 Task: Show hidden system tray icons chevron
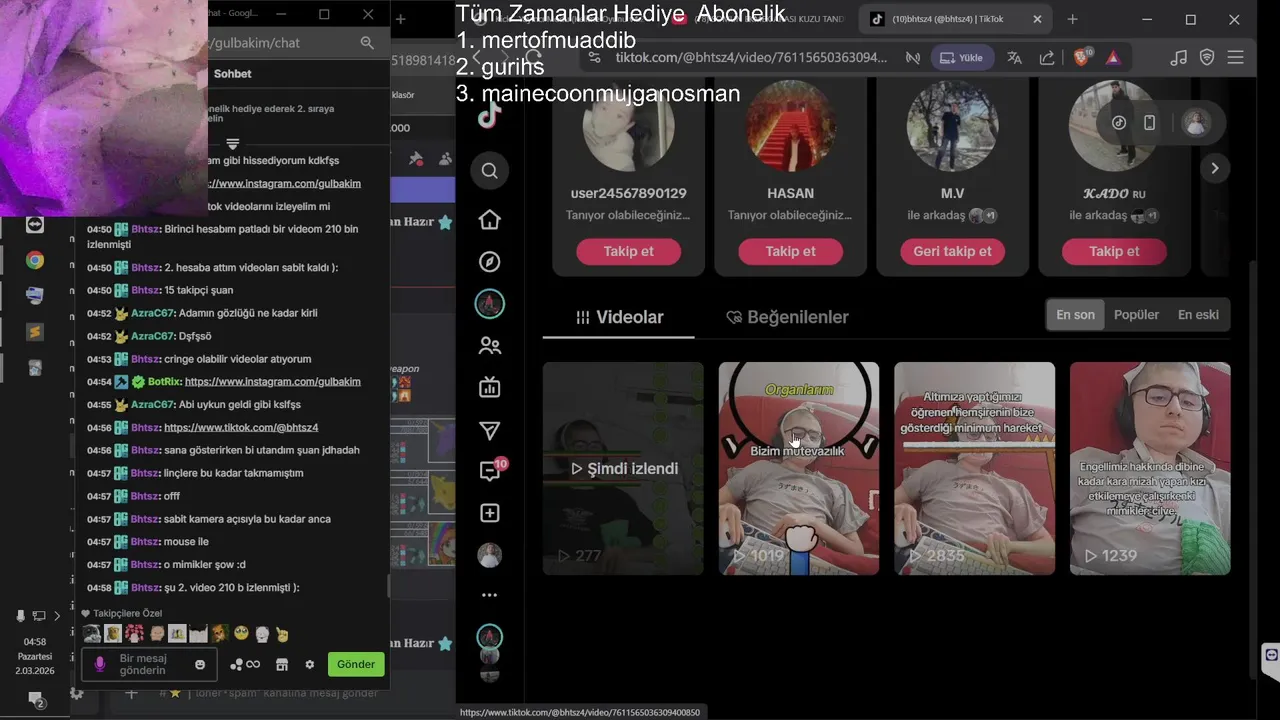(x=57, y=616)
